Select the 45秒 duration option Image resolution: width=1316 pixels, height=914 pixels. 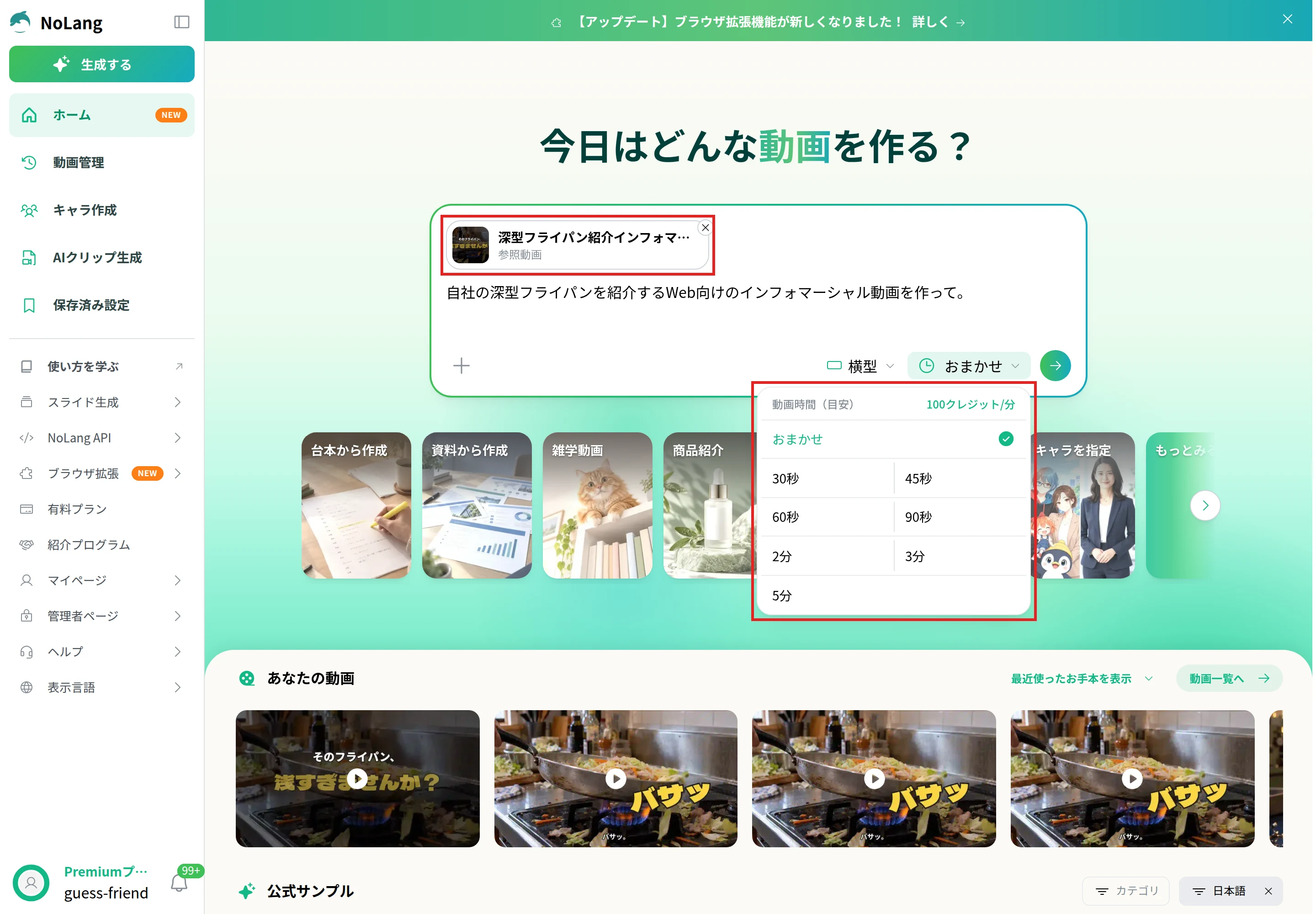pyautogui.click(x=960, y=479)
